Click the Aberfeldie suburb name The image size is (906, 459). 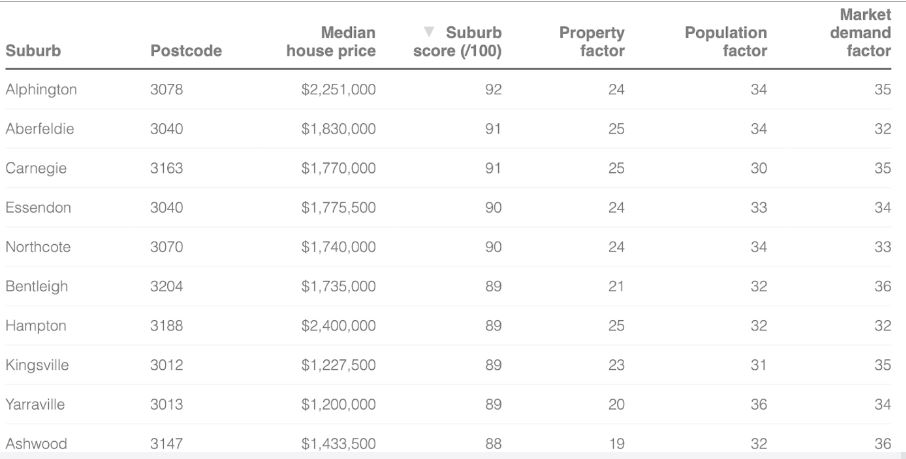(x=40, y=129)
